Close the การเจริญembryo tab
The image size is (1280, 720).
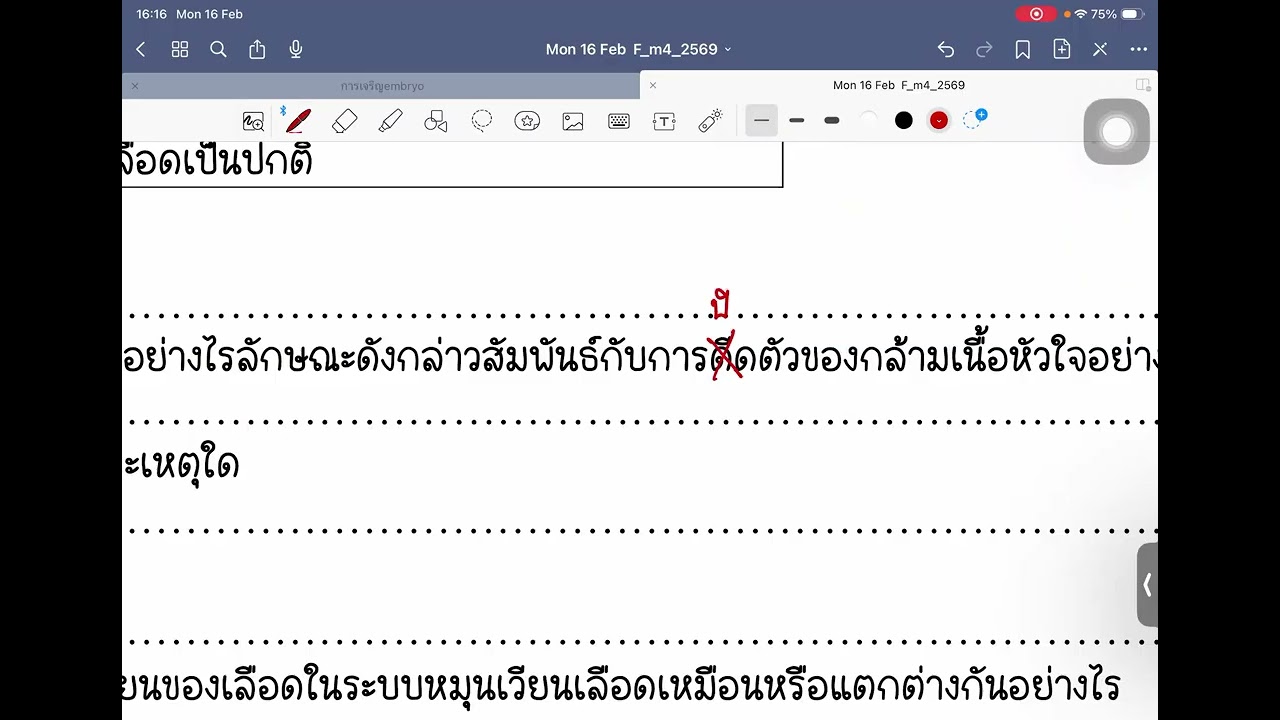[x=135, y=86]
